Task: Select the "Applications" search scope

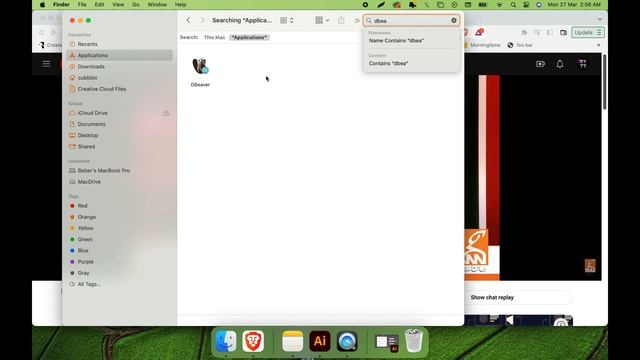Action: [249, 37]
